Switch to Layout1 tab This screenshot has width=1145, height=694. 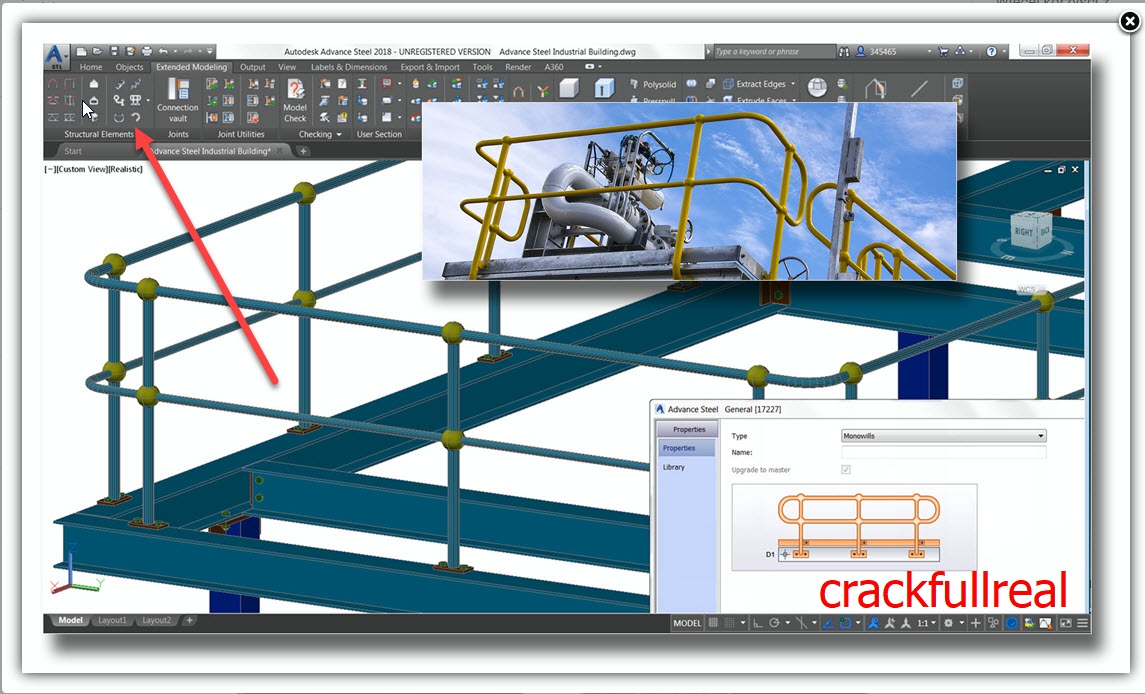click(x=112, y=620)
